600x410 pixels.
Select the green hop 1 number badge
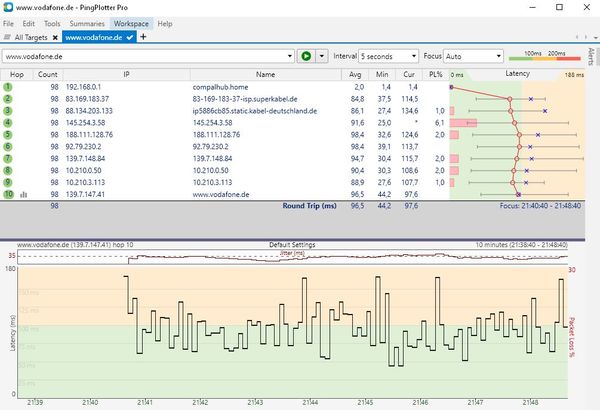pos(8,87)
